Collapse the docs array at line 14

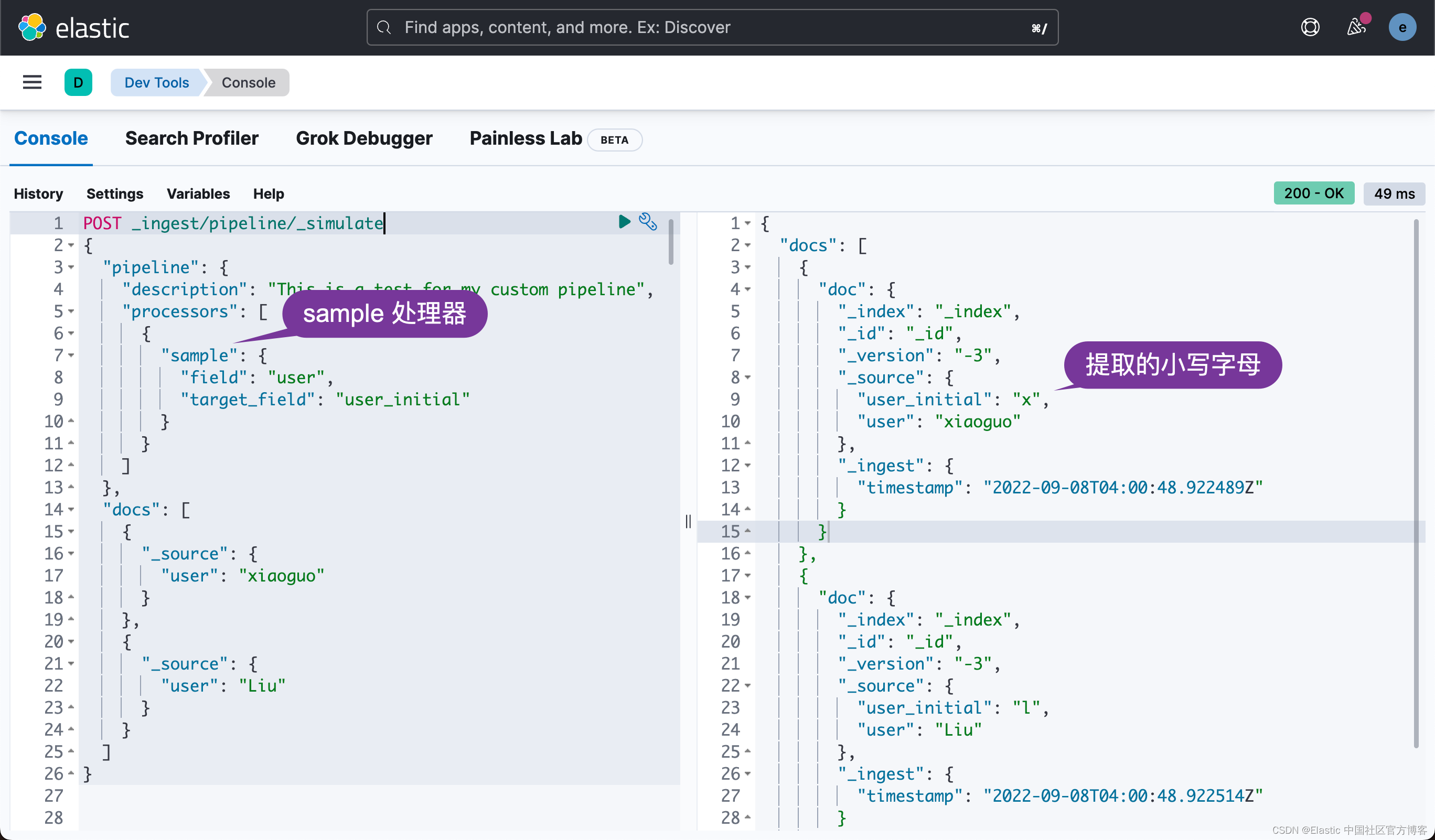[70, 509]
